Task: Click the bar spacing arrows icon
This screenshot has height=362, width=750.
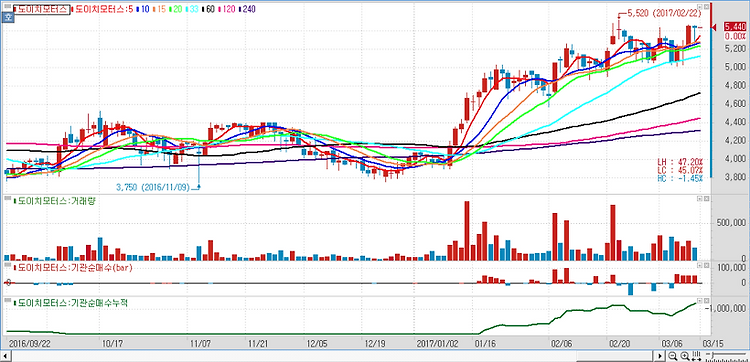Action: (696, 356)
